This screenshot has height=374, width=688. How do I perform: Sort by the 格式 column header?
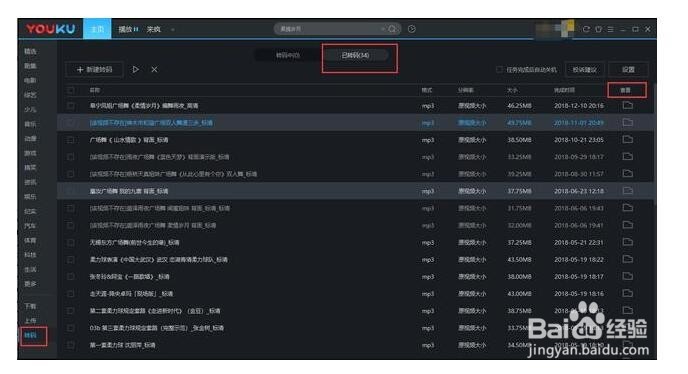[x=426, y=90]
